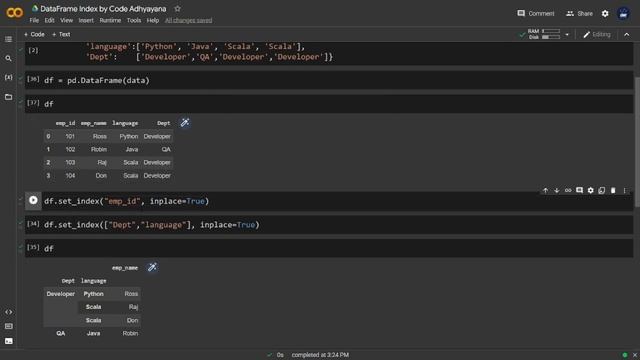Open the search icon in left sidebar
The width and height of the screenshot is (640, 360).
click(8, 58)
